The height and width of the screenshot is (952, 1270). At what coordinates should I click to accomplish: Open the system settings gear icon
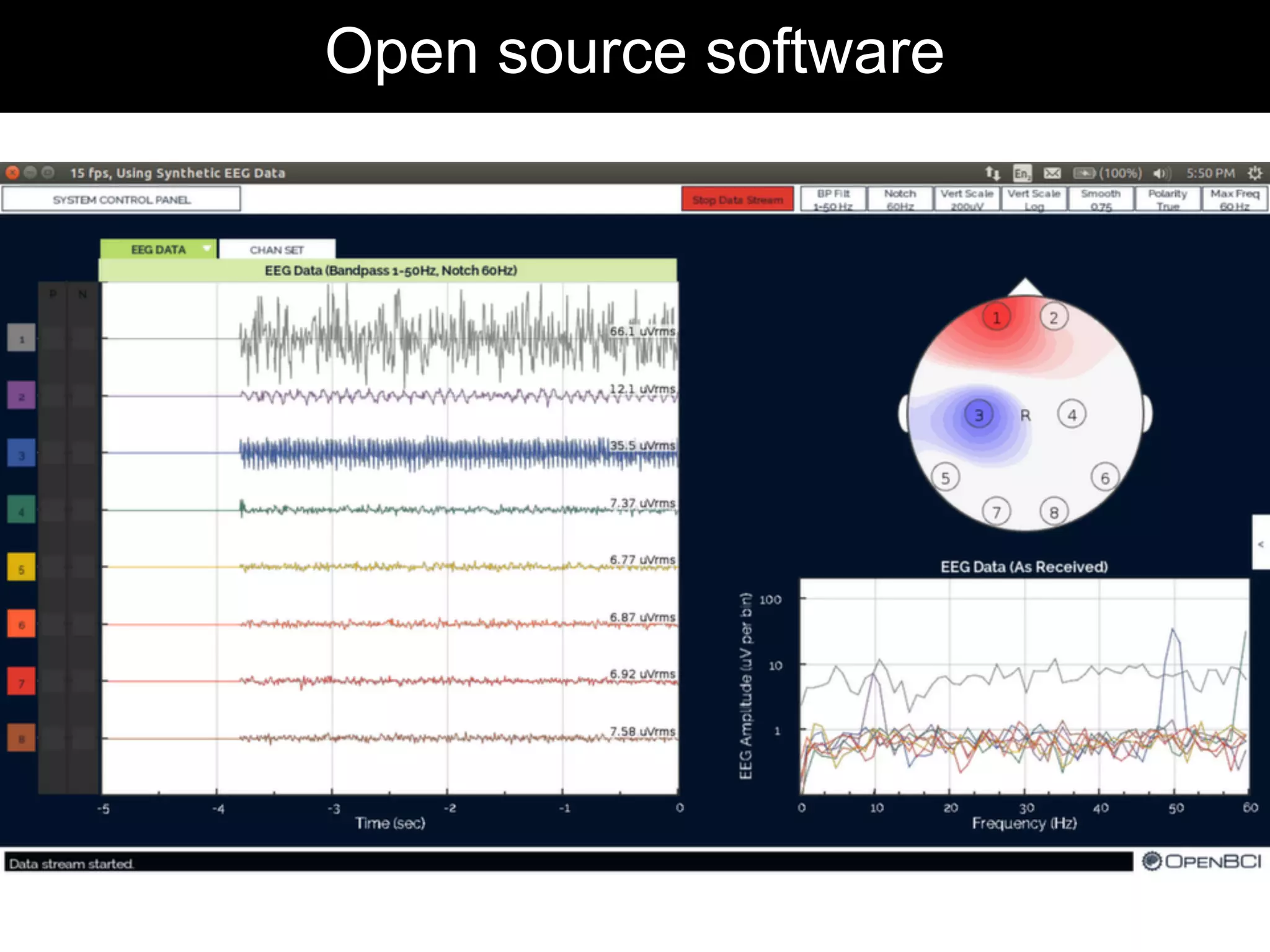(1254, 173)
